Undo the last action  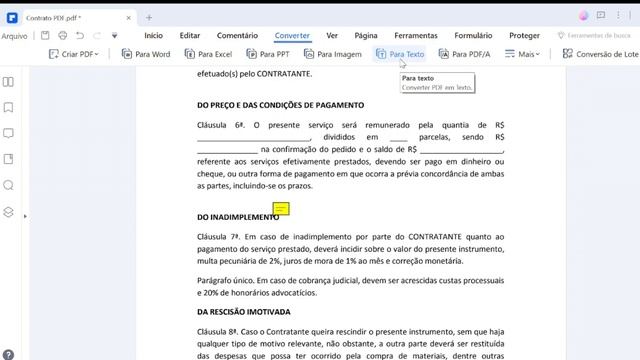pyautogui.click(x=80, y=36)
